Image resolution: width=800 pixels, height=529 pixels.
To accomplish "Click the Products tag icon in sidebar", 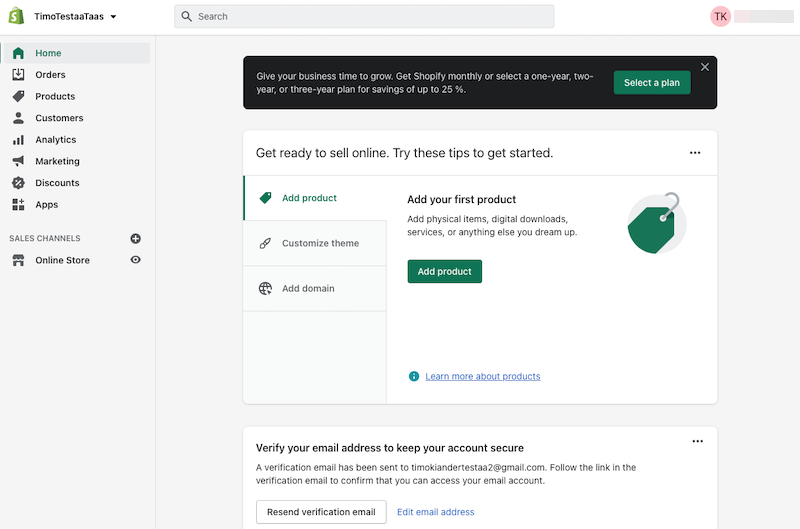I will click(18, 96).
